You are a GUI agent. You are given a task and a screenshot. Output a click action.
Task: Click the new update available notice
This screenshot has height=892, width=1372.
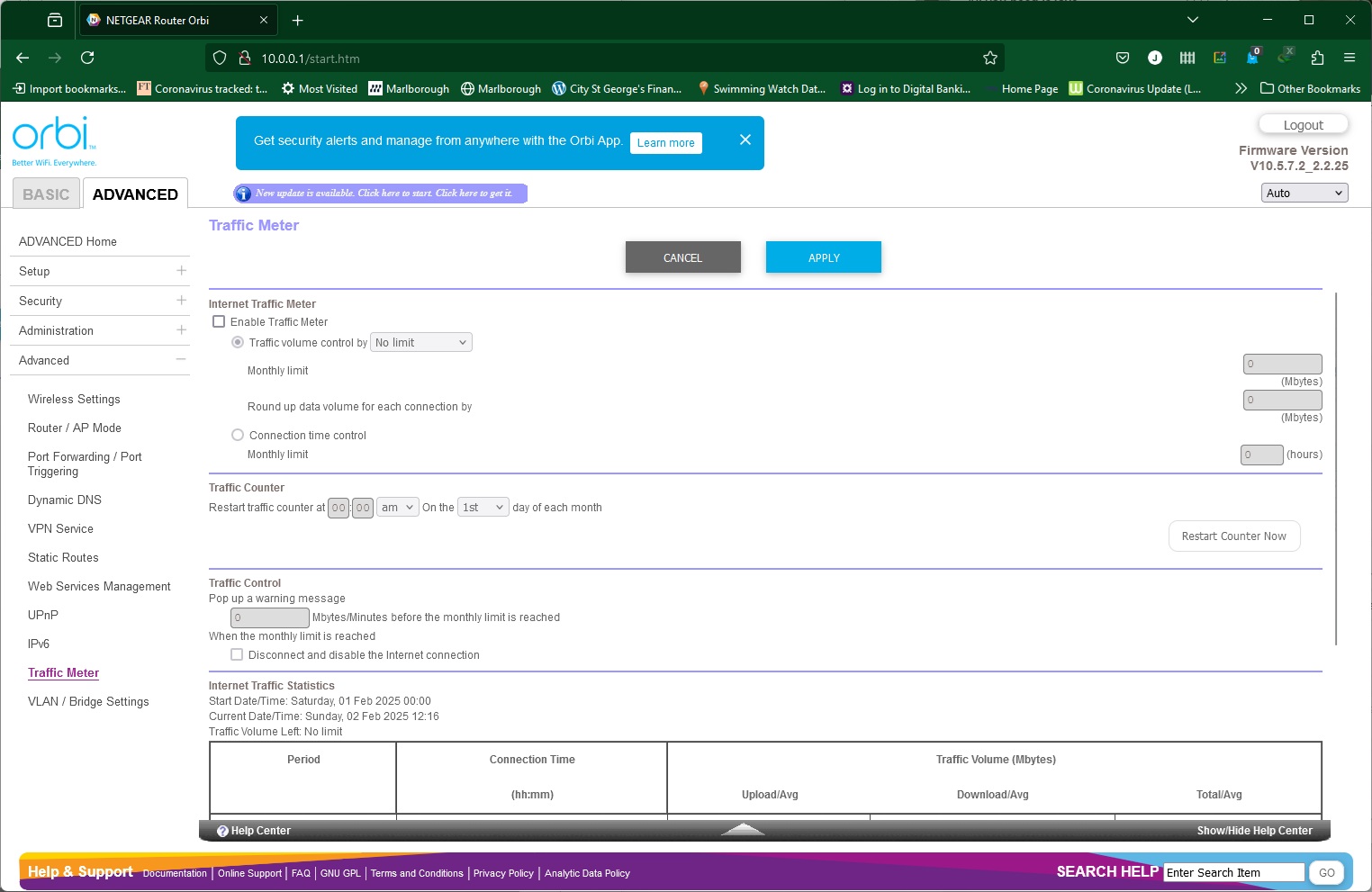384,194
